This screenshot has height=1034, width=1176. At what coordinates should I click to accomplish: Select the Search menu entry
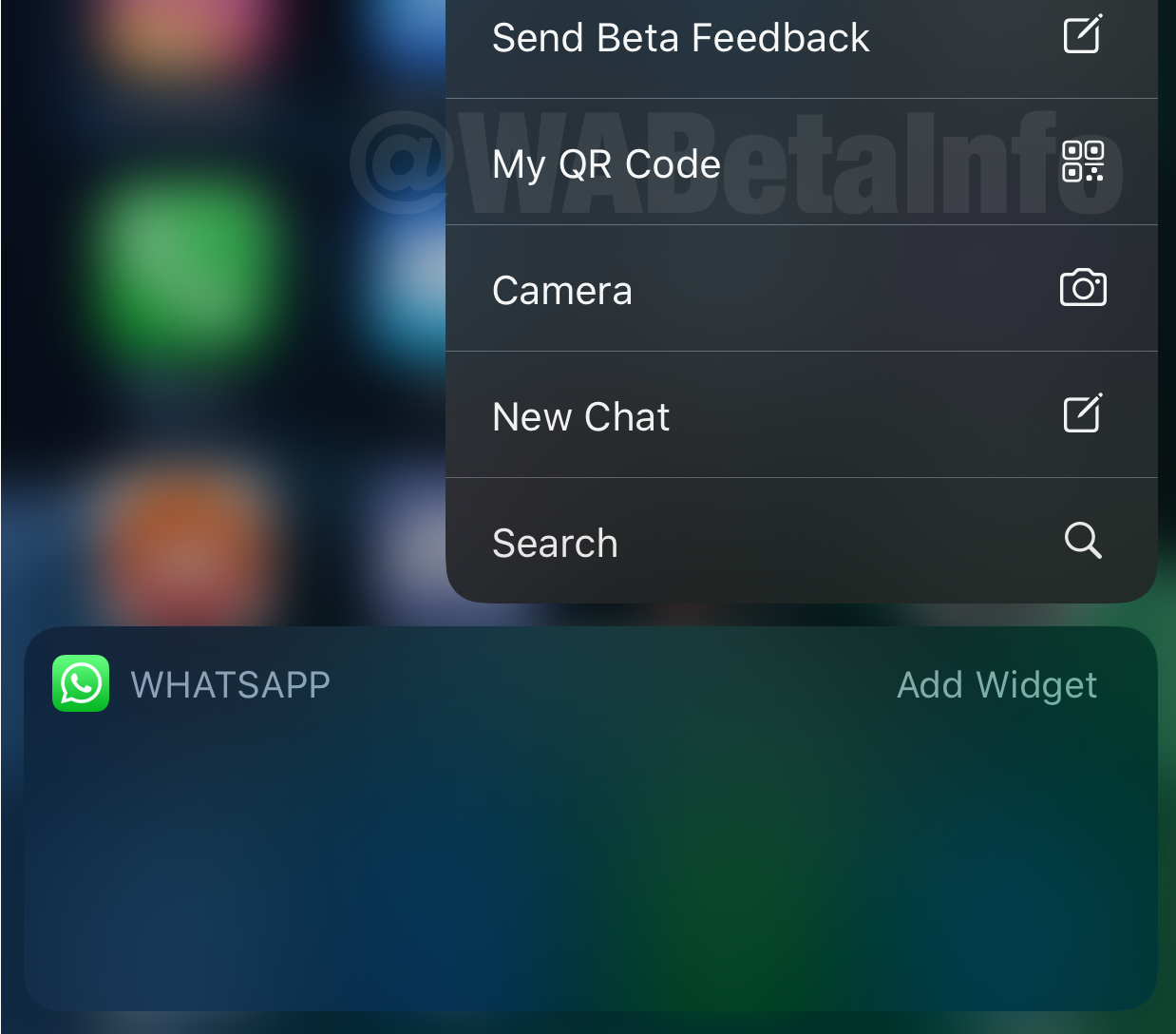[802, 541]
